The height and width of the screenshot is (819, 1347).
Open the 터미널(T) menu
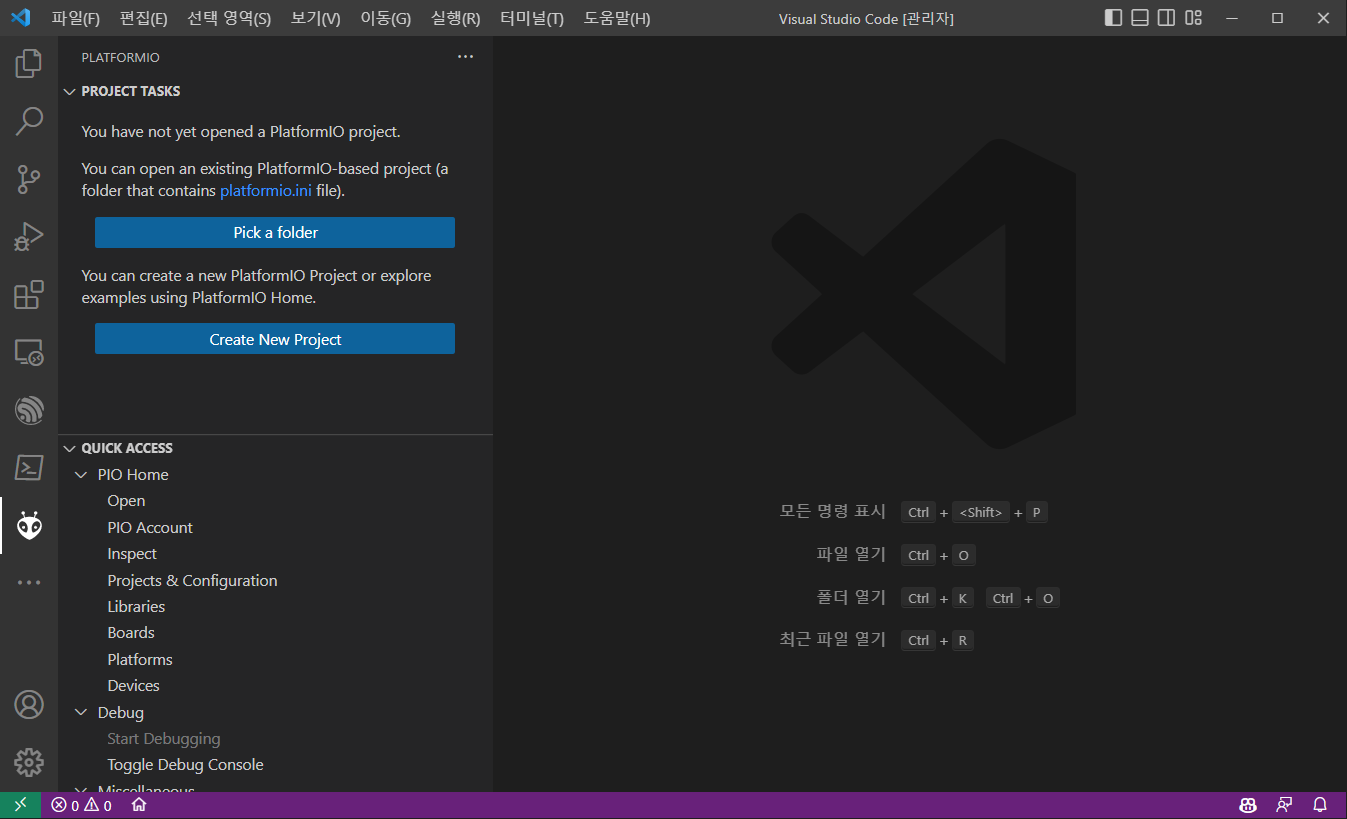pos(532,18)
